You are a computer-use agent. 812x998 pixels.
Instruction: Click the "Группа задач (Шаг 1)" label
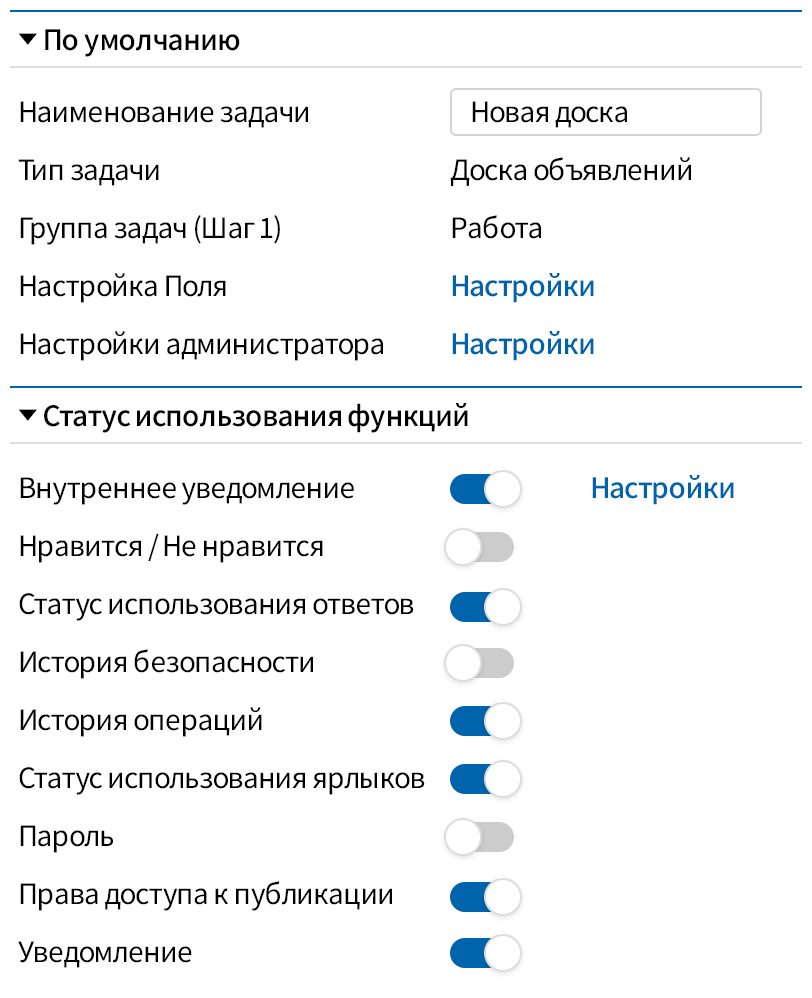pyautogui.click(x=150, y=229)
